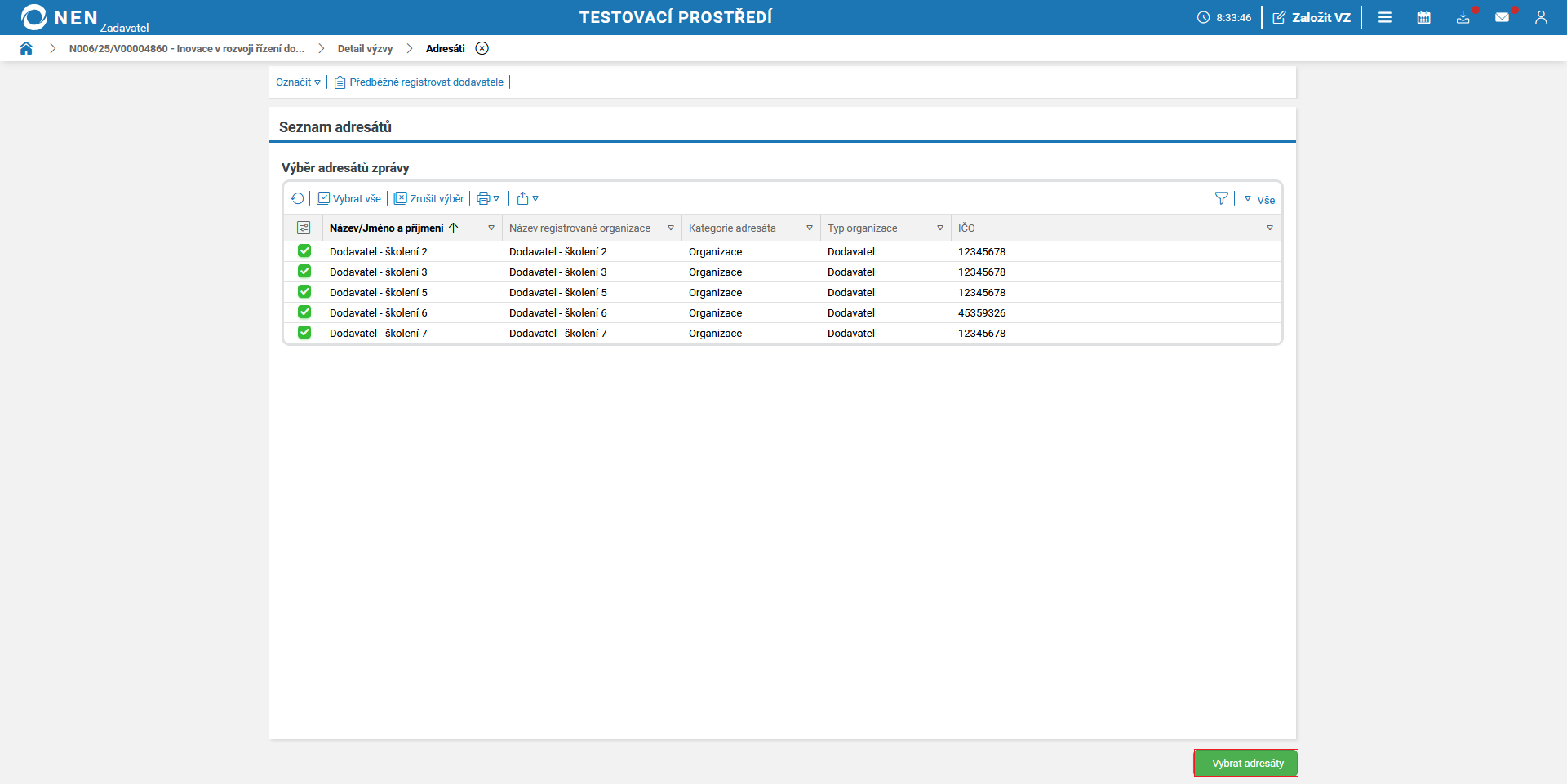
Task: Uncheck Dodavatel - školení 7 row checkbox
Action: (304, 333)
